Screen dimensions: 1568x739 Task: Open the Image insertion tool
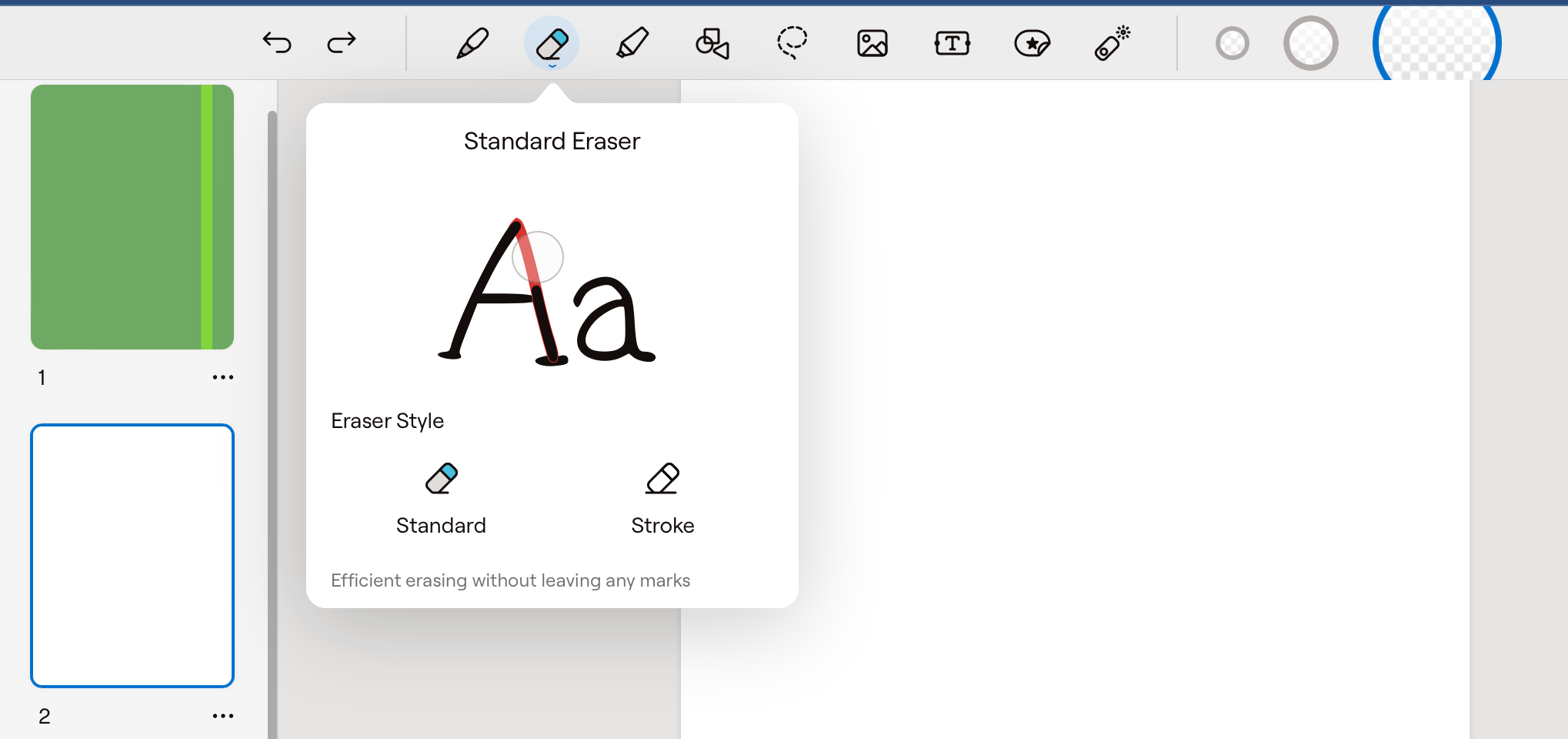click(872, 43)
